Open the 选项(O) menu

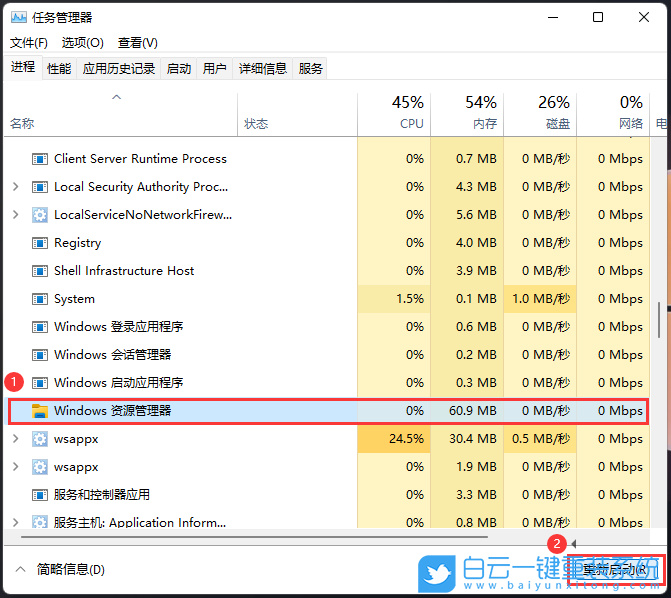pyautogui.click(x=83, y=43)
